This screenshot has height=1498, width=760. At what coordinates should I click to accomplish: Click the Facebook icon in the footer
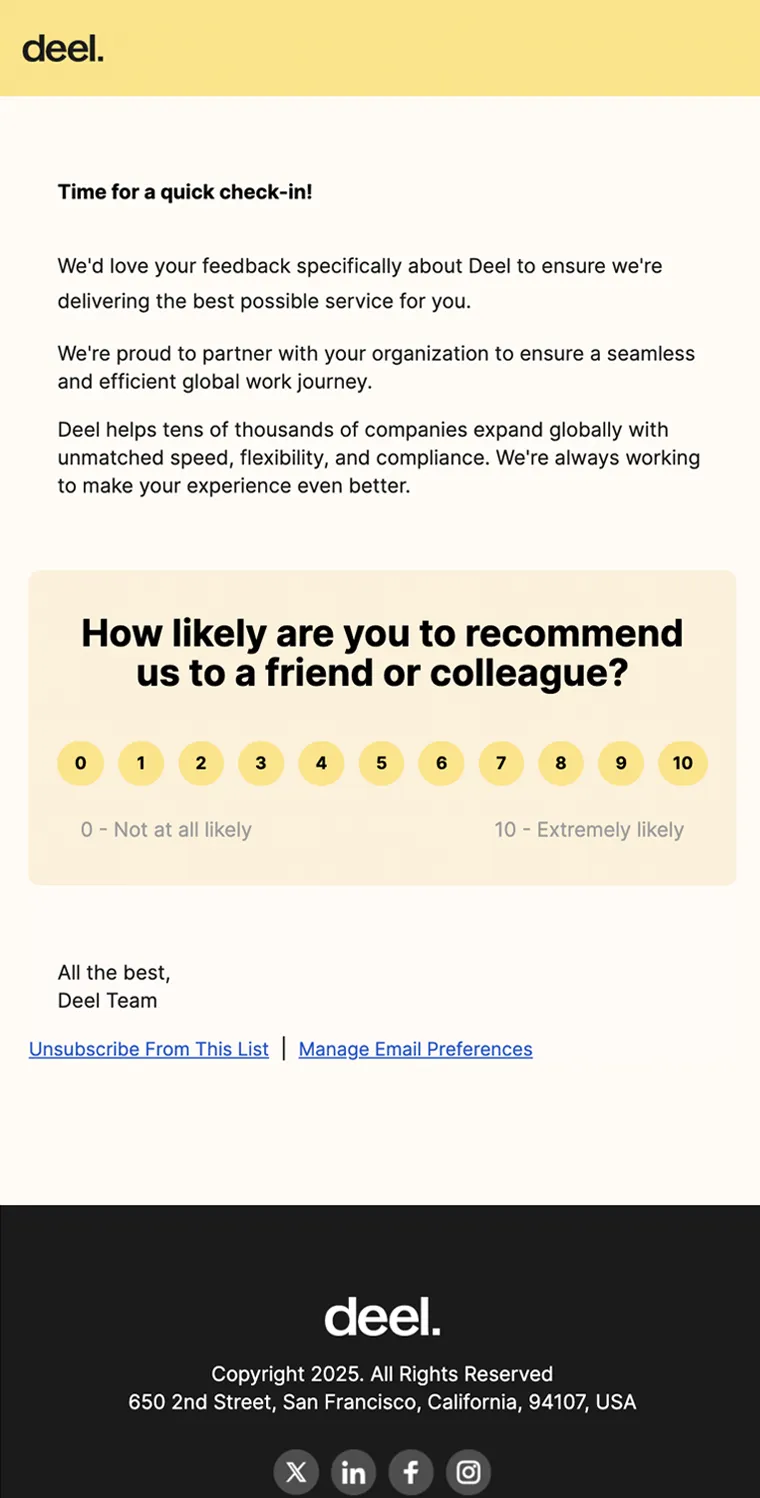pos(411,1472)
